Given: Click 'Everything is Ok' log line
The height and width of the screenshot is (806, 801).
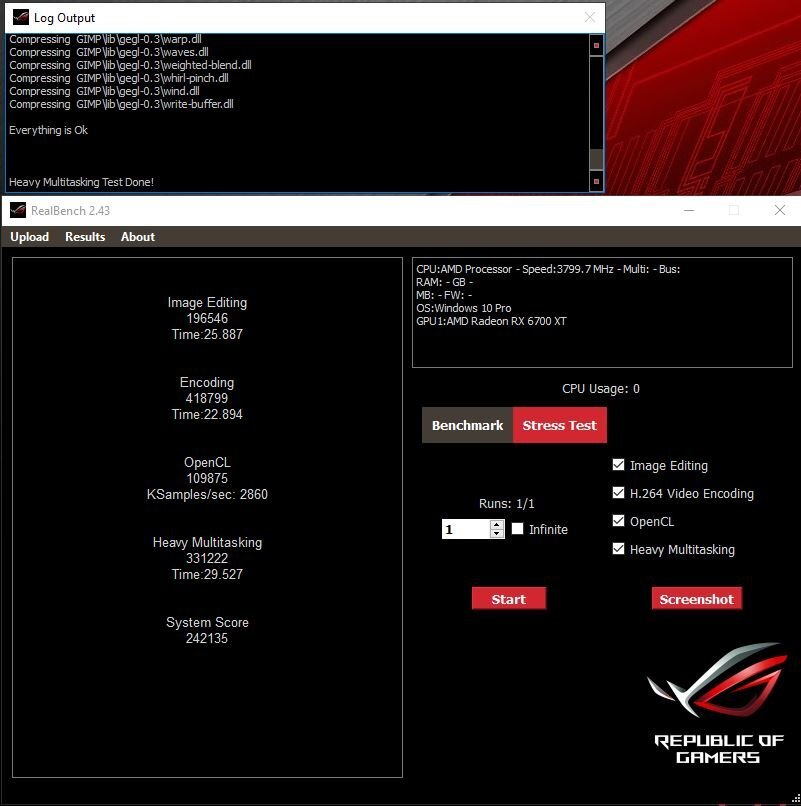Looking at the screenshot, I should point(48,130).
